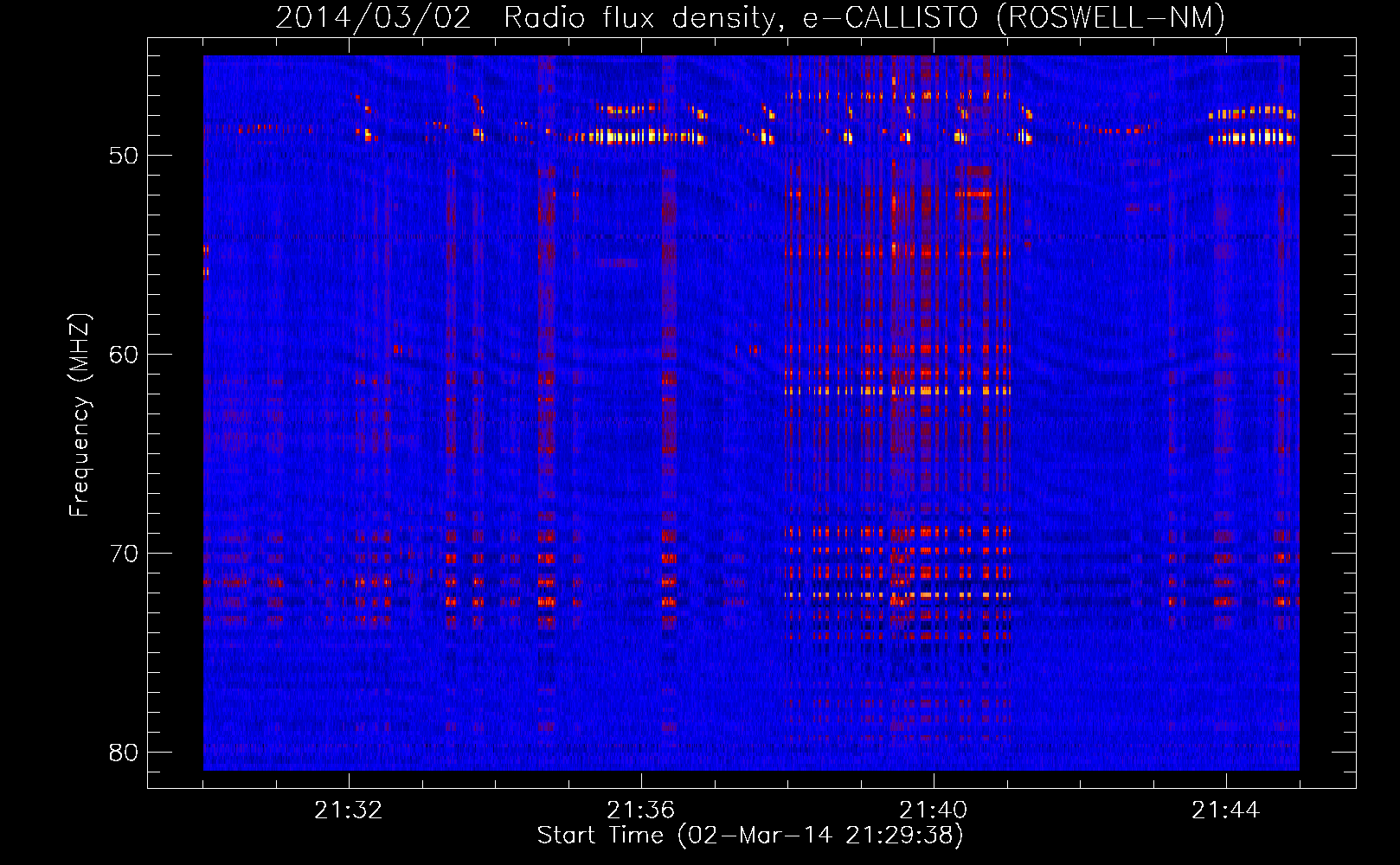Click the time tick label '21:36'
The width and height of the screenshot is (1400, 865).
(x=640, y=811)
